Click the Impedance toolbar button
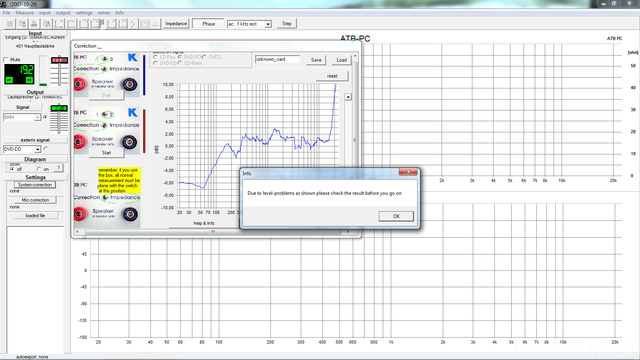Screen dimensions: 640x360 click(x=176, y=24)
